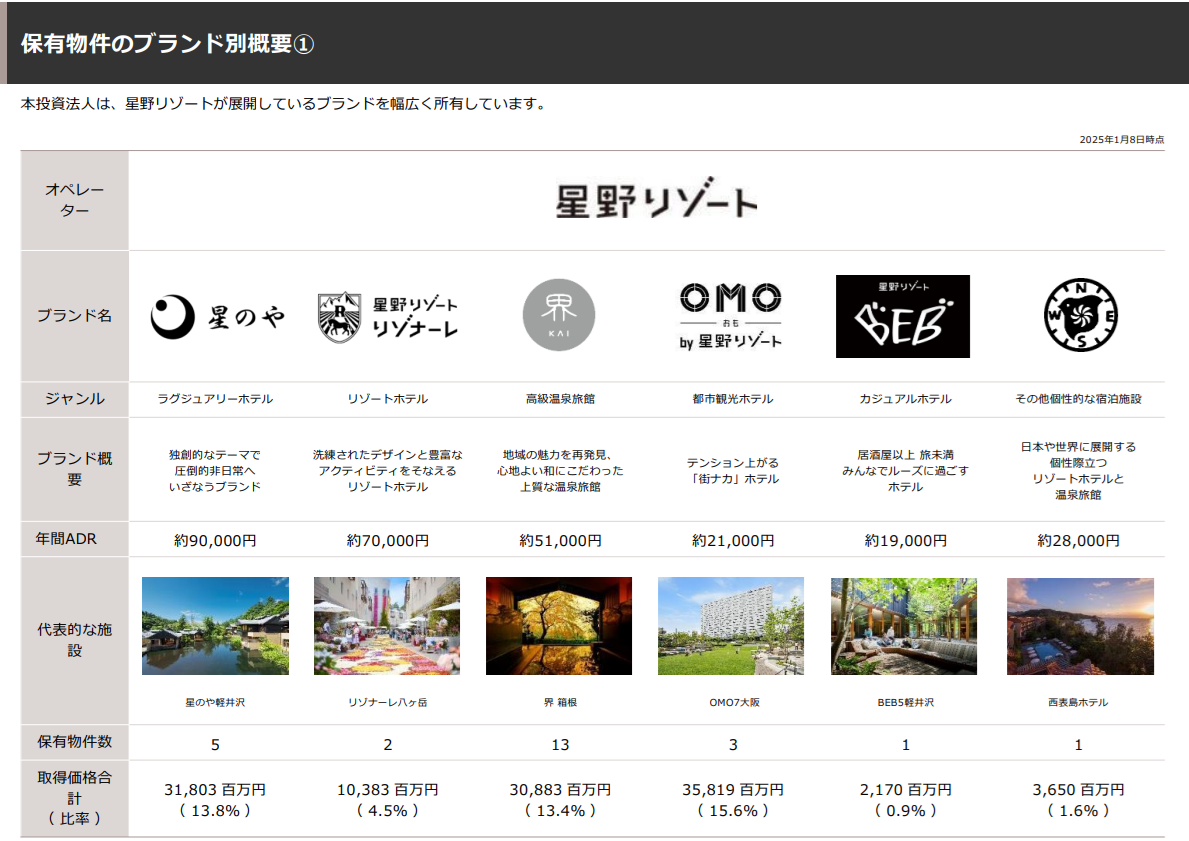
Task: Click the OMO by Hoshino Resorts logo
Action: point(731,316)
